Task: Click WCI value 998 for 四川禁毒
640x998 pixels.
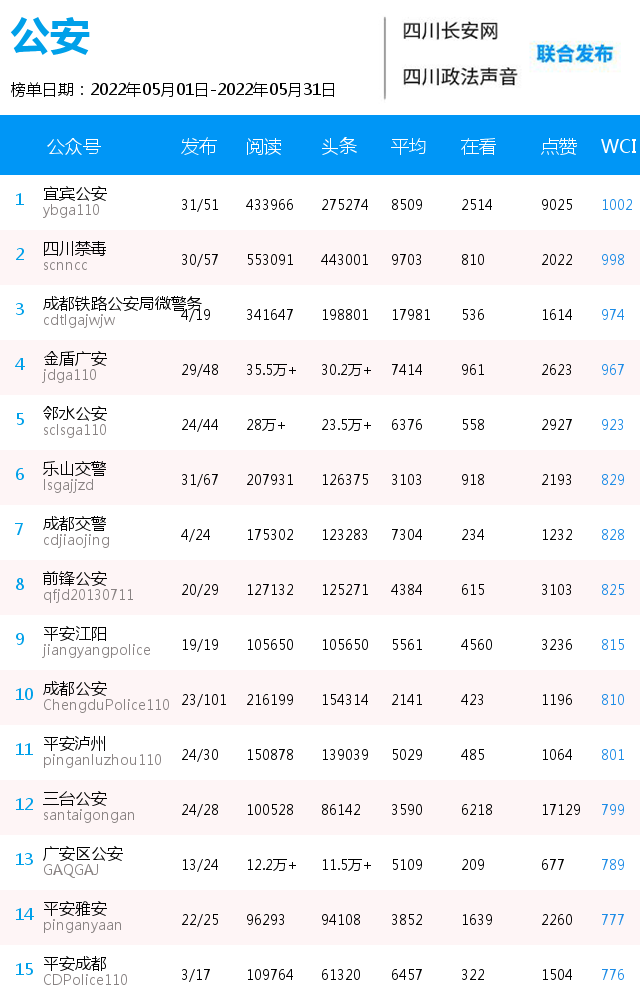Action: tap(613, 260)
